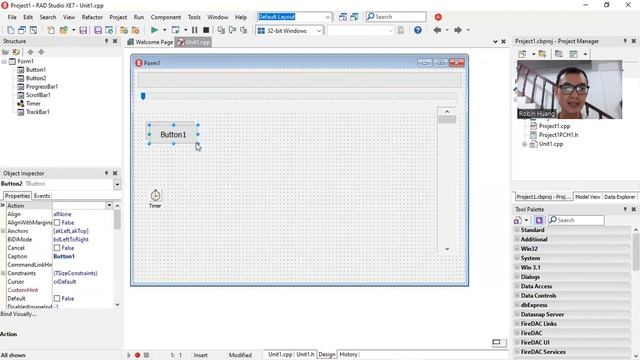Click the Bind Visually link

18,314
